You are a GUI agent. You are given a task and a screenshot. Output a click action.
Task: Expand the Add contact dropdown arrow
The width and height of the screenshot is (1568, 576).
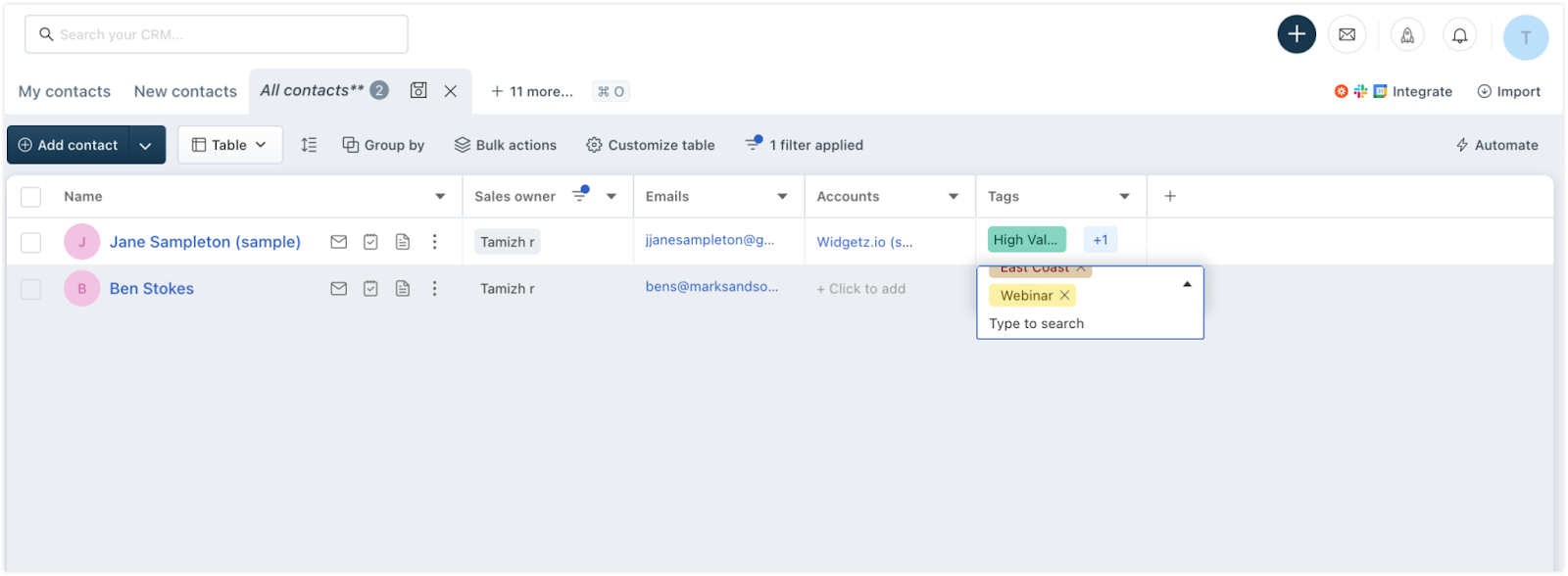[145, 145]
